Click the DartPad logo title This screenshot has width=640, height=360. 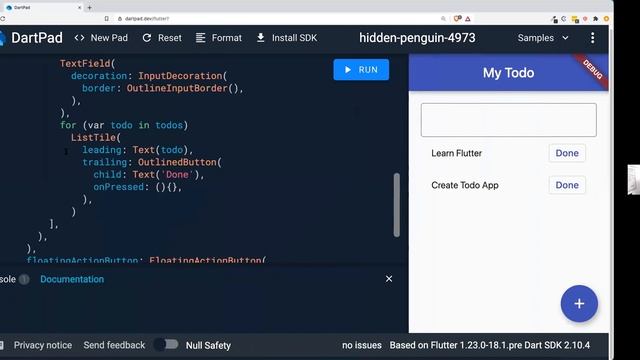tap(37, 38)
